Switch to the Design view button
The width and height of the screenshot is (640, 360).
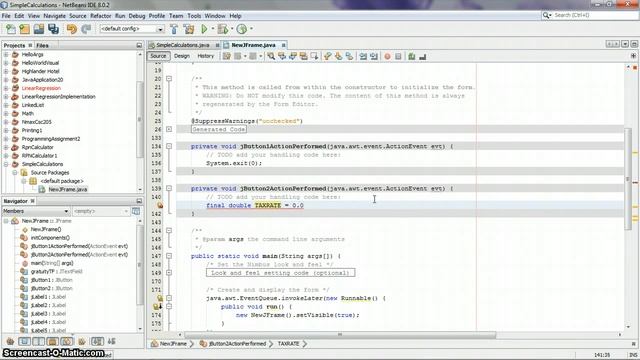pos(182,56)
